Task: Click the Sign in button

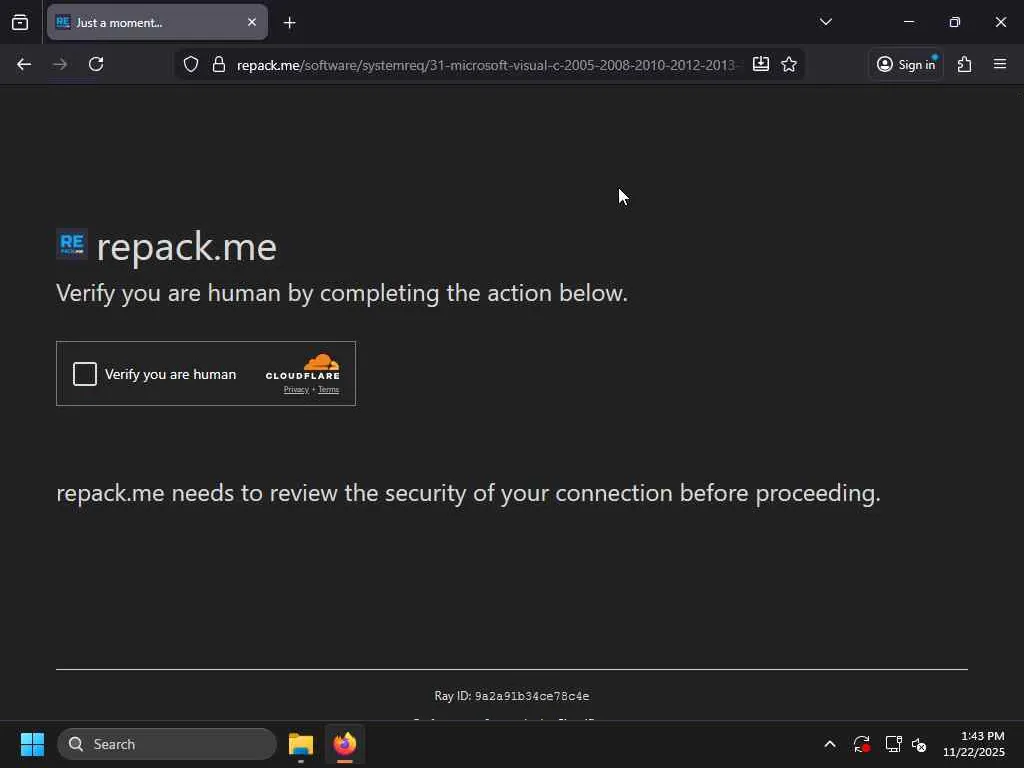Action: (906, 64)
